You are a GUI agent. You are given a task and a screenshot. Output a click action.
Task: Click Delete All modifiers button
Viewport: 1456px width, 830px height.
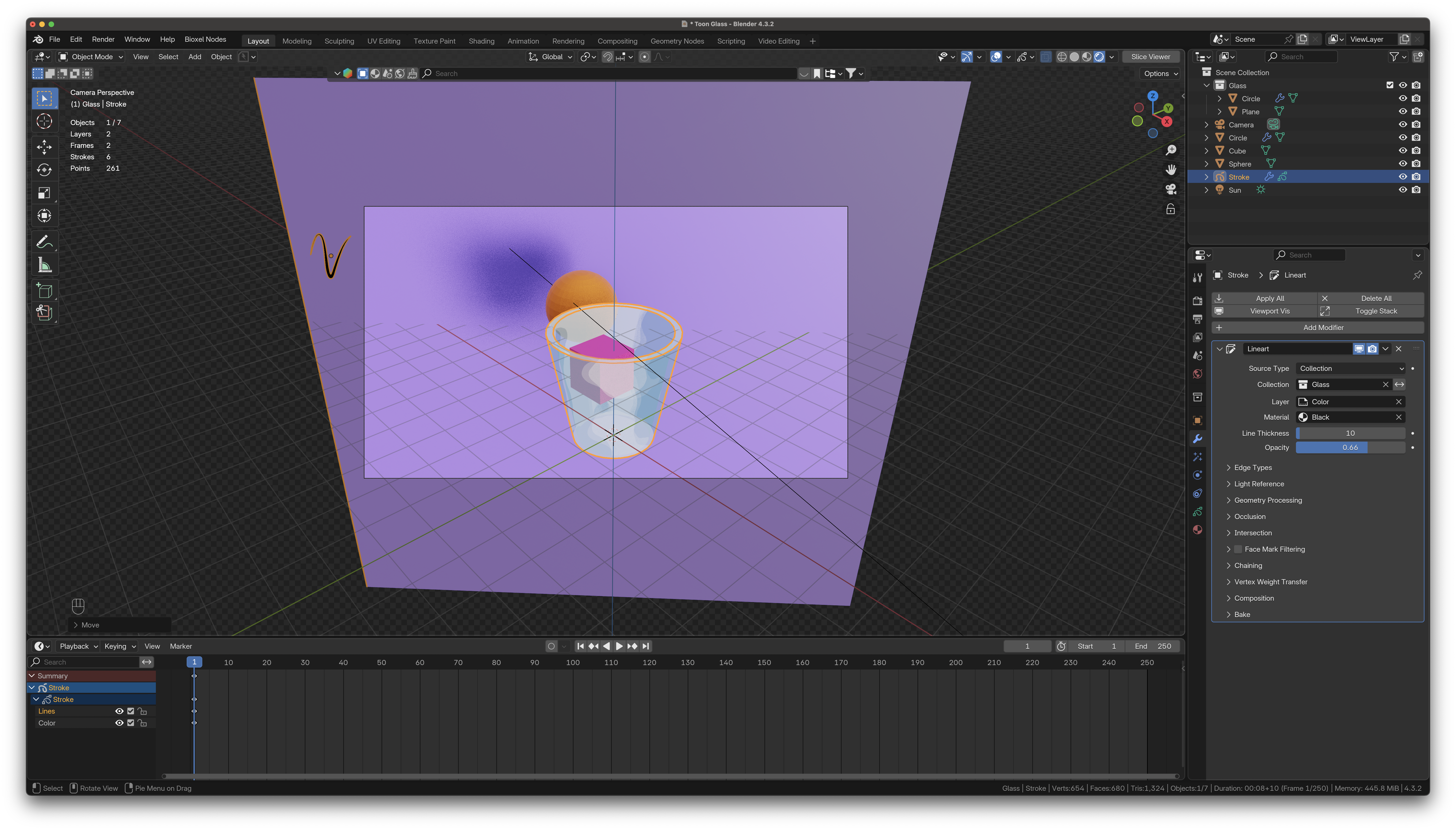[x=1371, y=299]
